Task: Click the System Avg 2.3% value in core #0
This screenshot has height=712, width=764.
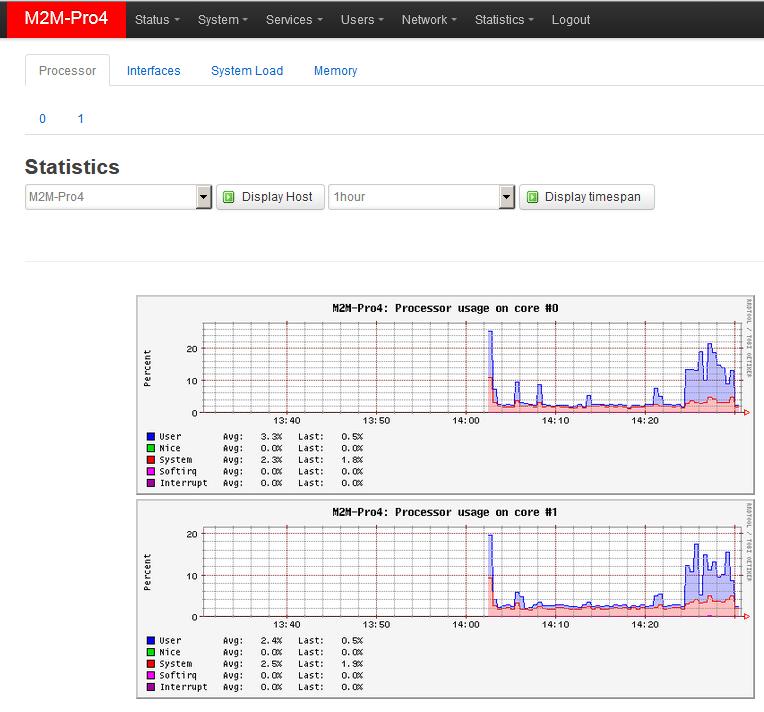Action: [271, 460]
